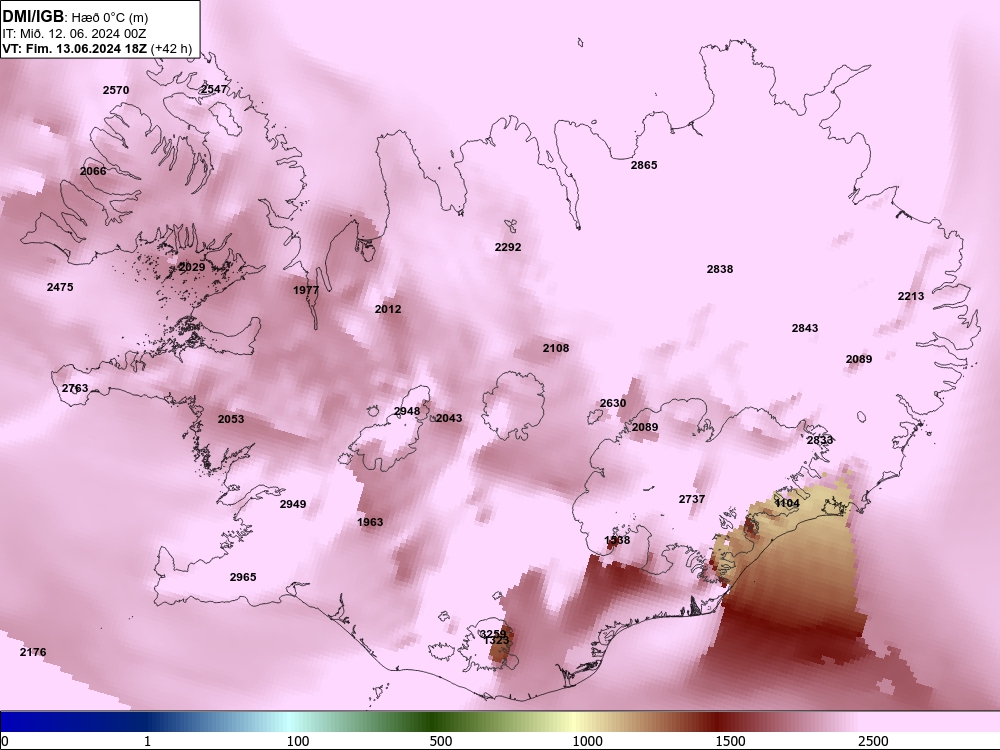This screenshot has width=1000, height=750.
Task: Click the 2965 map label
Action: coord(243,577)
